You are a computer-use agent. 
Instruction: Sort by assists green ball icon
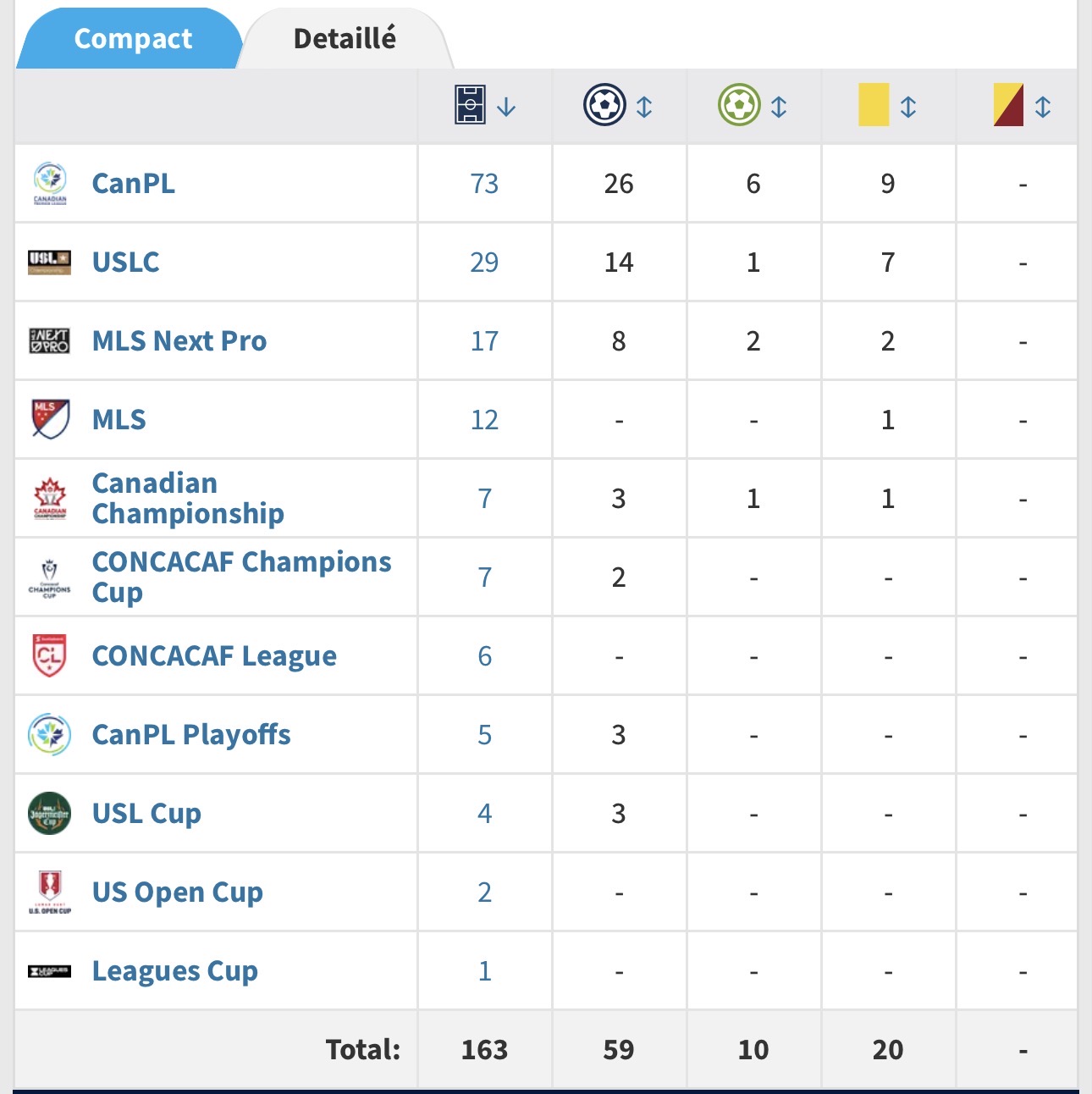[739, 106]
